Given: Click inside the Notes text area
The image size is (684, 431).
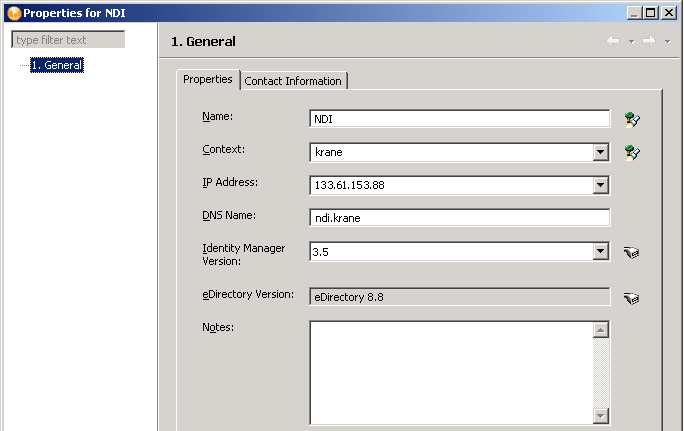Looking at the screenshot, I should click(451, 373).
